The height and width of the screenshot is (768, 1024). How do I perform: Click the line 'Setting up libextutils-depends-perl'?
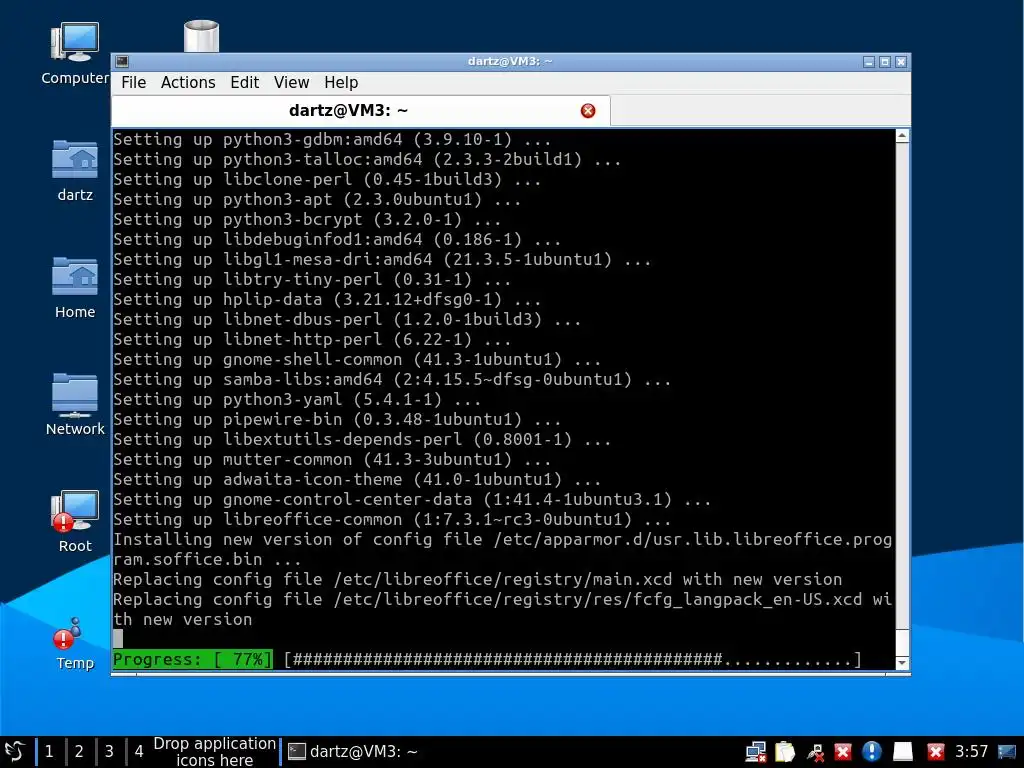point(362,440)
